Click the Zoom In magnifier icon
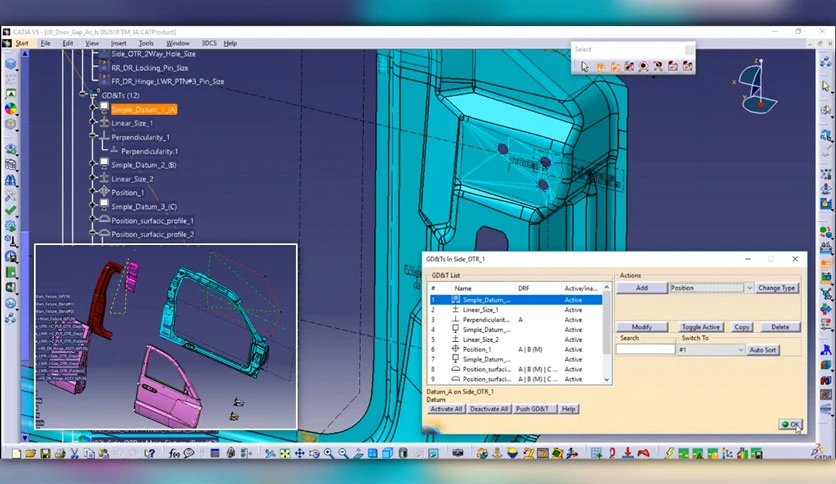The height and width of the screenshot is (484, 836). 328,454
